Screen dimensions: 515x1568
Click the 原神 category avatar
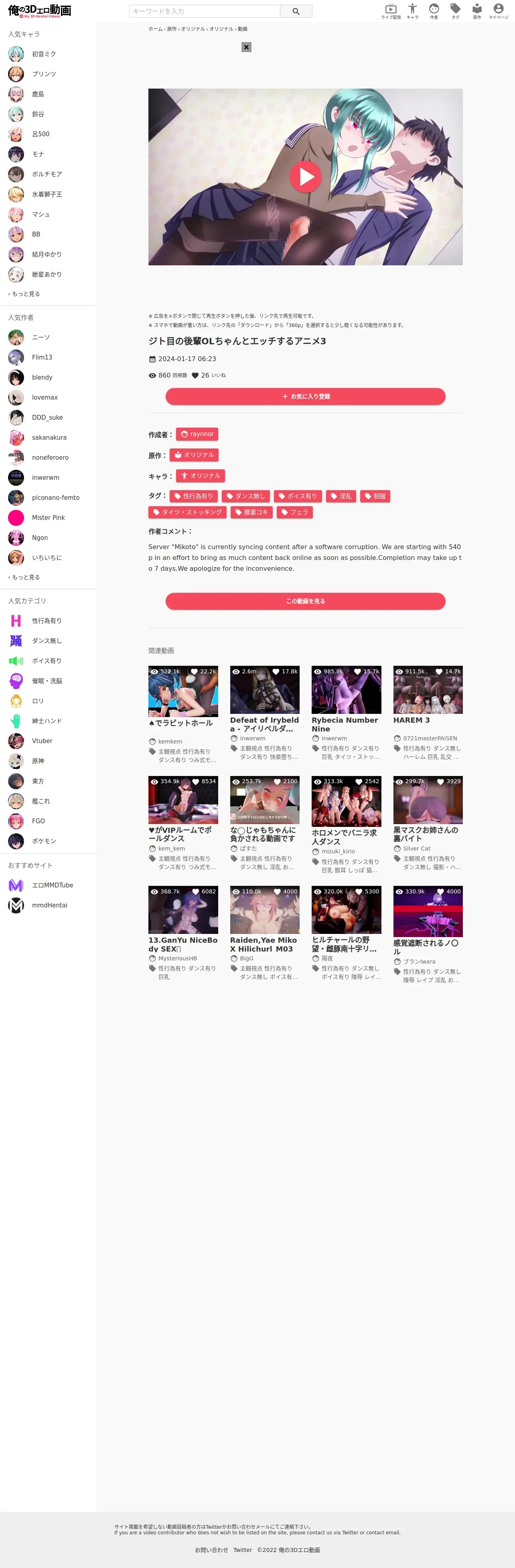click(x=16, y=761)
